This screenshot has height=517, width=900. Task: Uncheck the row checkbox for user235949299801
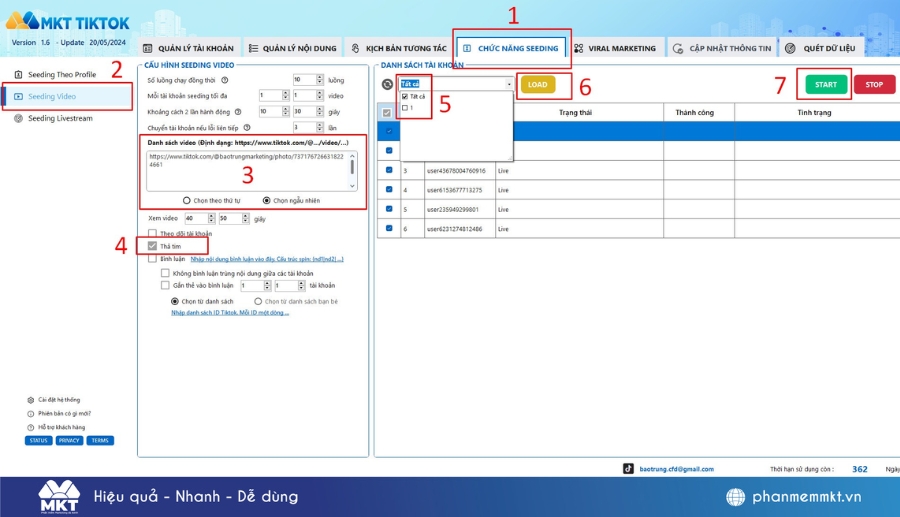click(389, 209)
